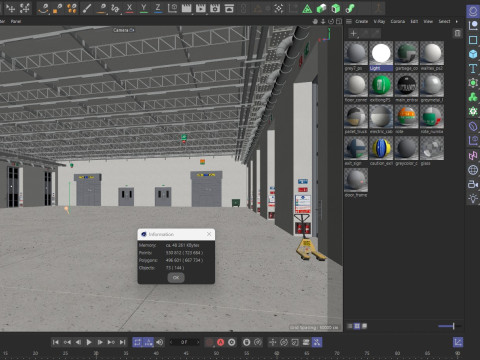Open the V-Ray menu
Screen dimensions: 480x360
click(x=379, y=21)
